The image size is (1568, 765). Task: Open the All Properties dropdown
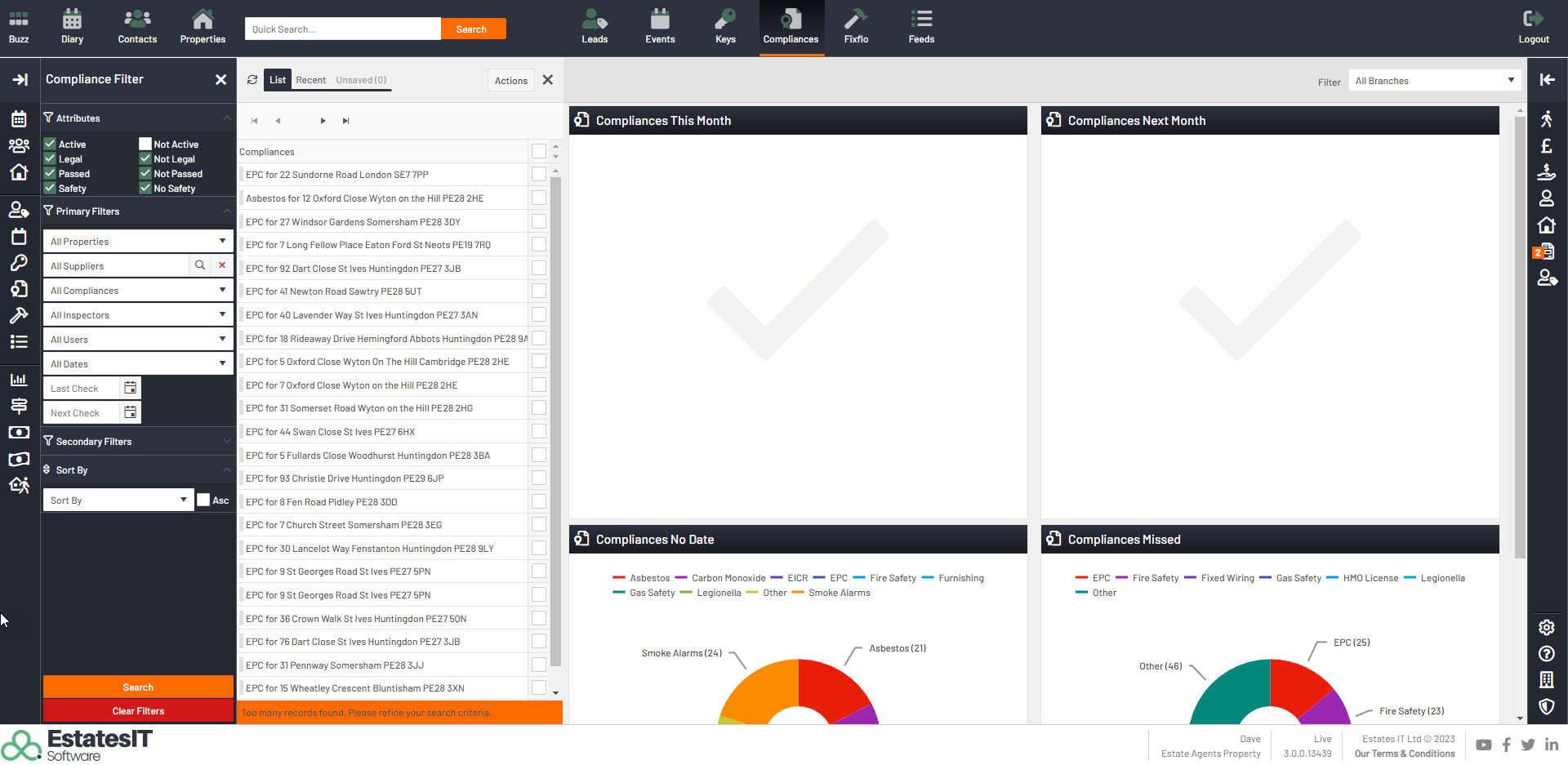click(x=137, y=241)
